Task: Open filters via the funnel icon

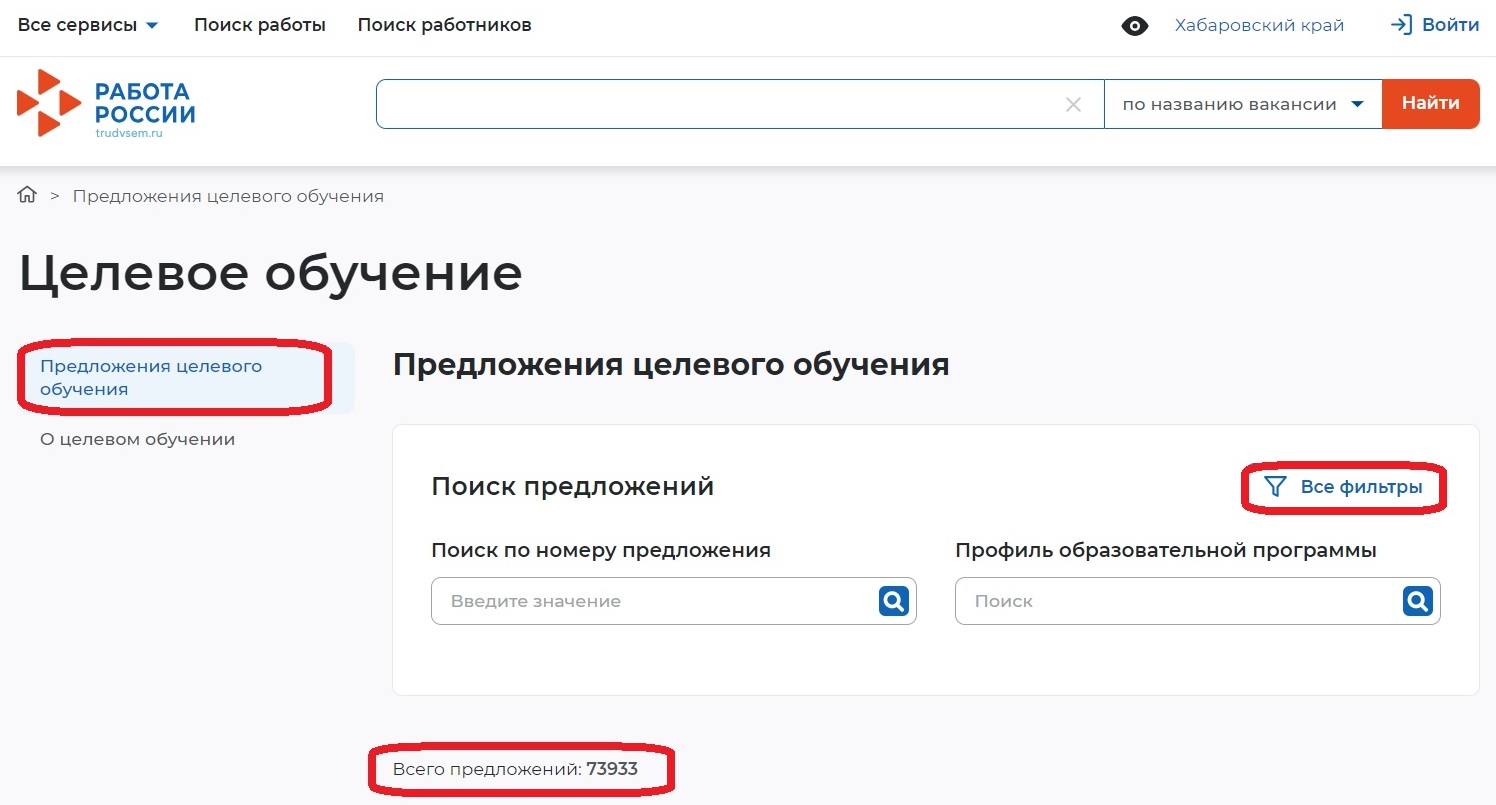Action: pos(1274,487)
